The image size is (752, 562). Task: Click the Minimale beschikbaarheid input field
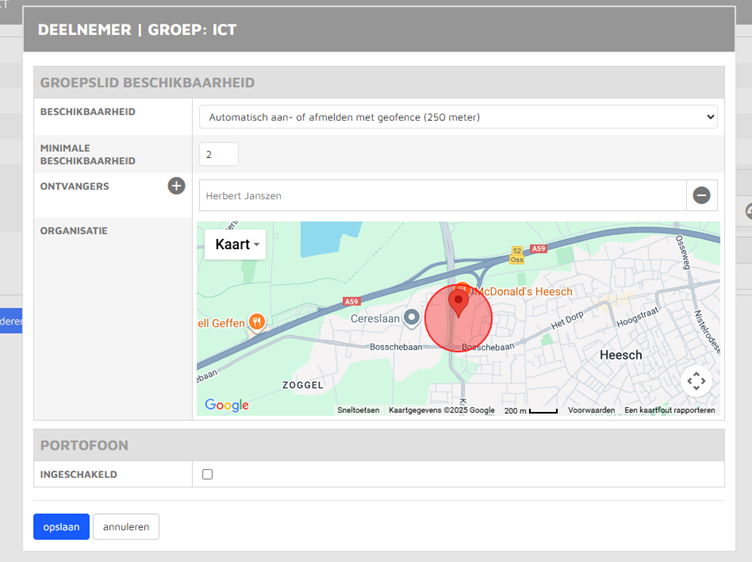coord(219,154)
